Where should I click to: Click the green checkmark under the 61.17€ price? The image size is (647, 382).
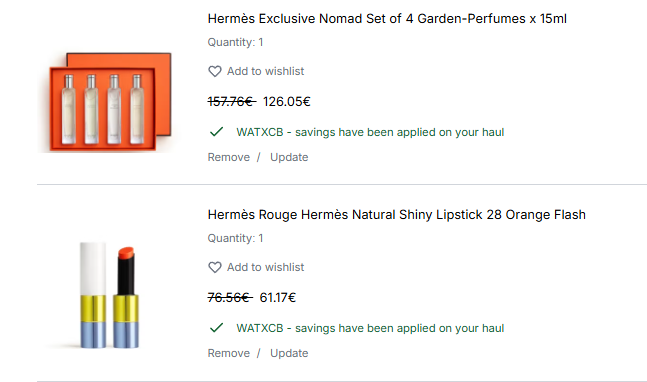(x=216, y=328)
